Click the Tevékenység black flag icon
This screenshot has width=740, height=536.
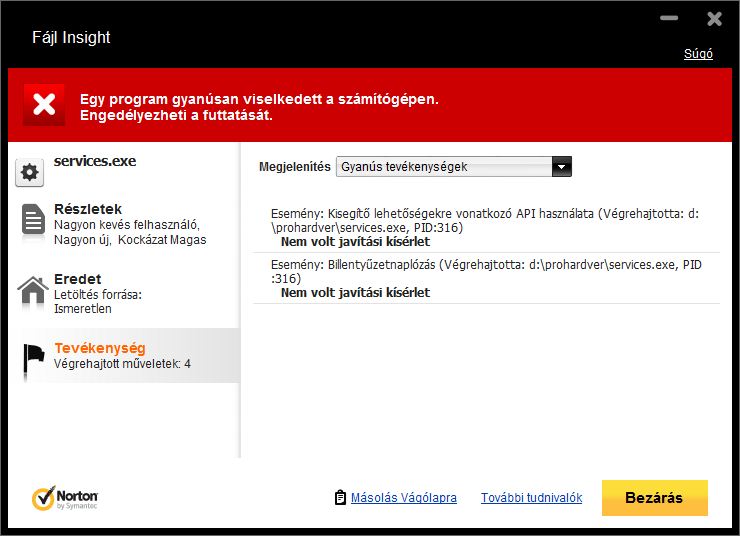[34, 360]
